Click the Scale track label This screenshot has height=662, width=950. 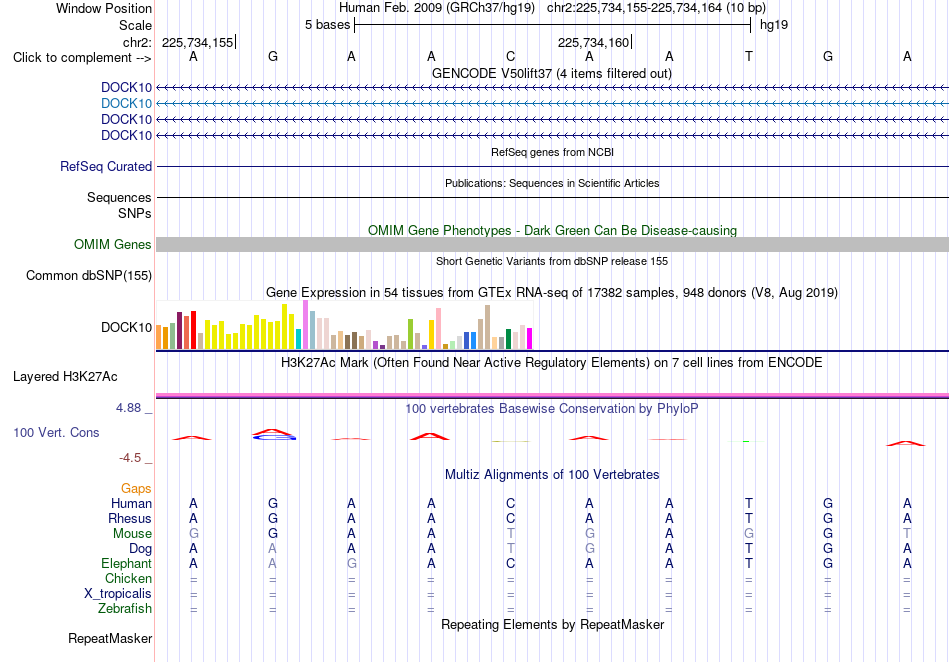pos(135,25)
